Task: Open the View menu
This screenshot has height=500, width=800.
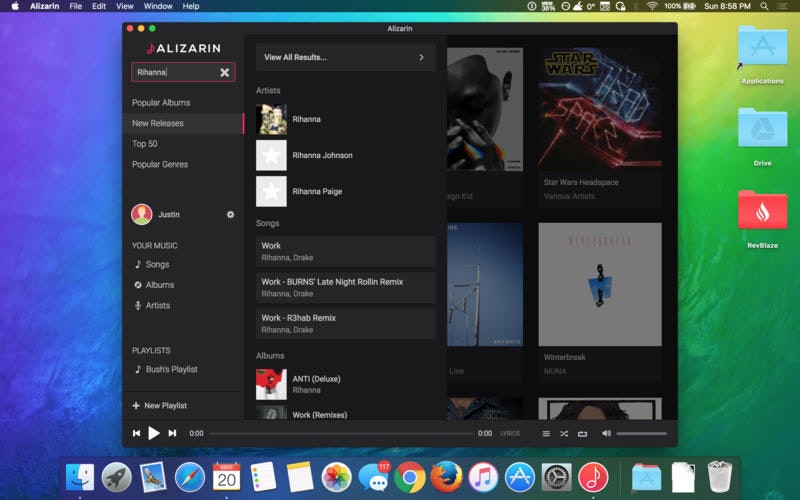Action: tap(124, 6)
